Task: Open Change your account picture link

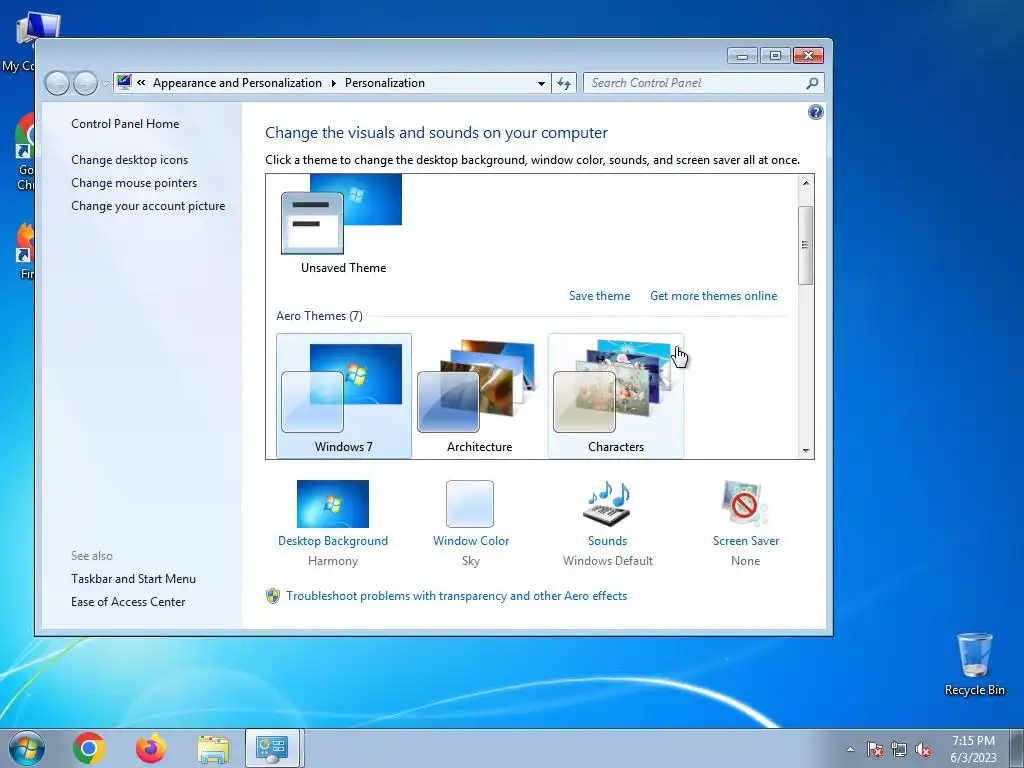Action: tap(148, 206)
